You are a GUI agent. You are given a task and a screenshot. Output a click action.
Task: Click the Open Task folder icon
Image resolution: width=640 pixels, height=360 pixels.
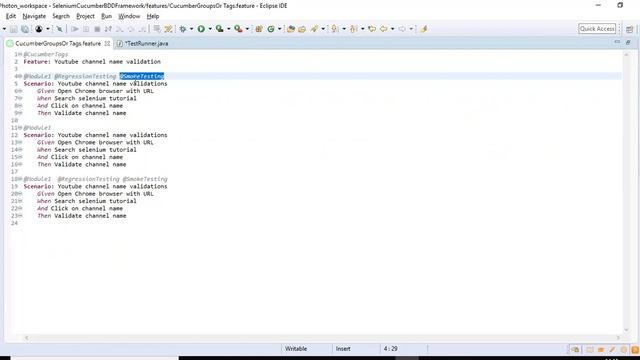click(302, 29)
